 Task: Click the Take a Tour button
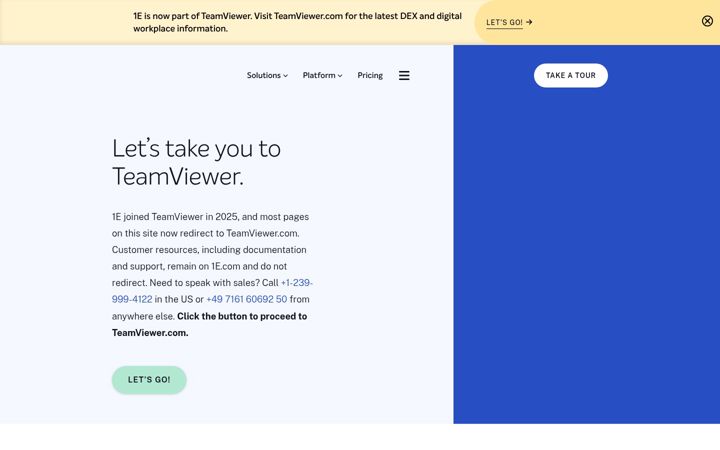[x=570, y=75]
